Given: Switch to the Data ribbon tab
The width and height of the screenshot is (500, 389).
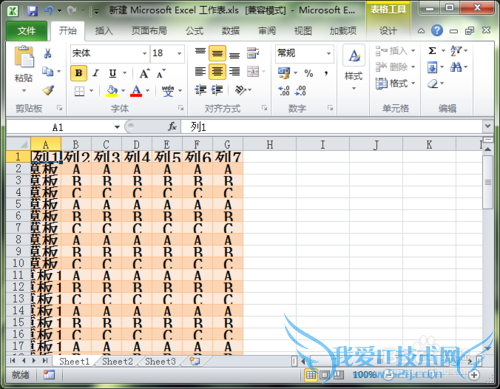Looking at the screenshot, I should [231, 31].
